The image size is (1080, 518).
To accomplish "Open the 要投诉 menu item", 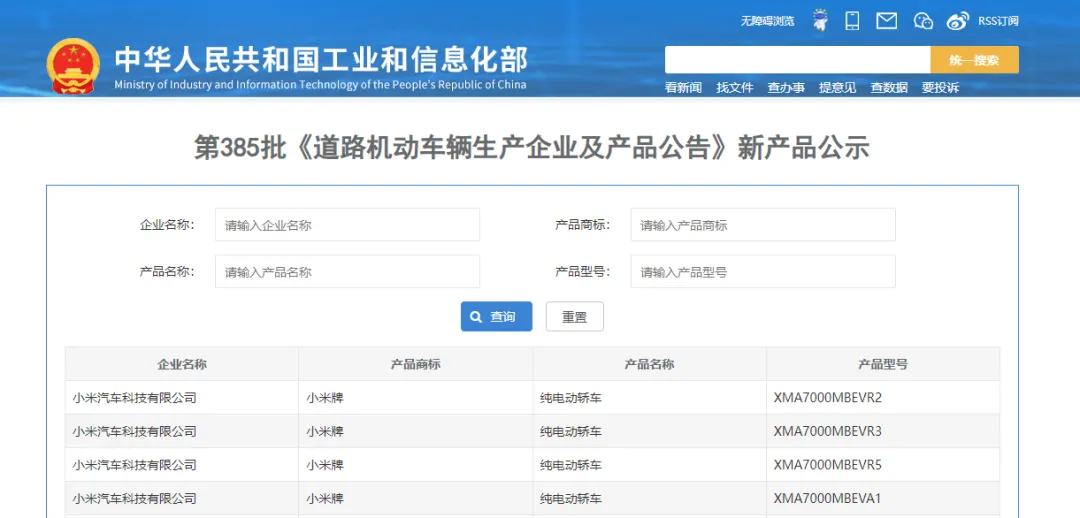I will coord(940,87).
